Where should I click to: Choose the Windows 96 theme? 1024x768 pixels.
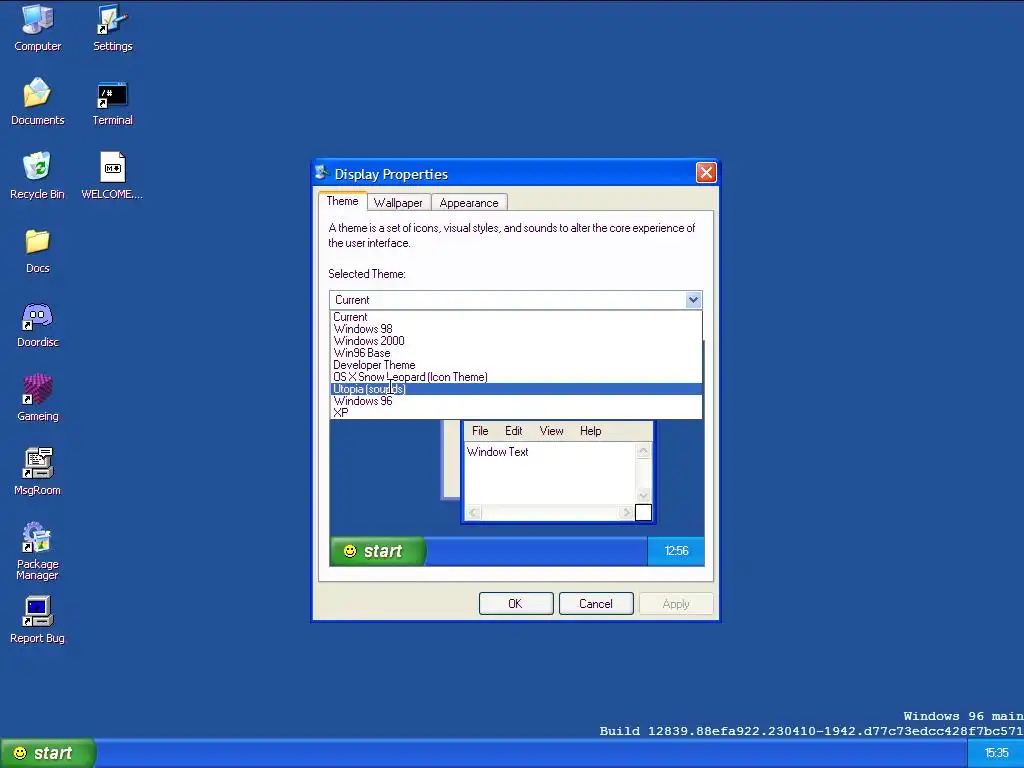point(516,401)
